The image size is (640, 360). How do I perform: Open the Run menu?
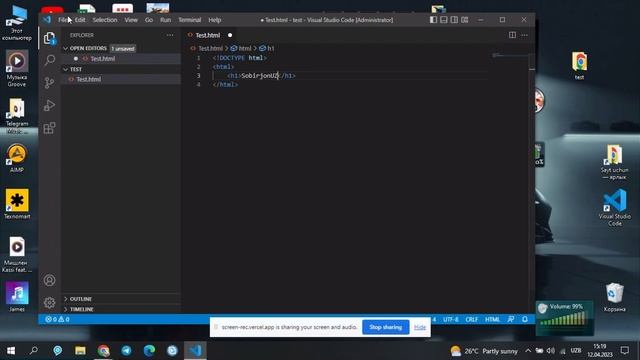coord(165,20)
